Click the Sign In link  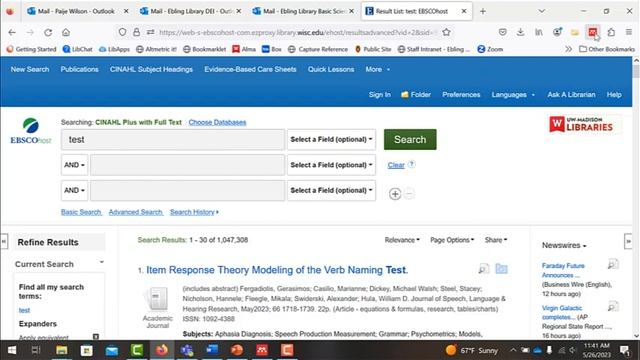click(x=380, y=95)
